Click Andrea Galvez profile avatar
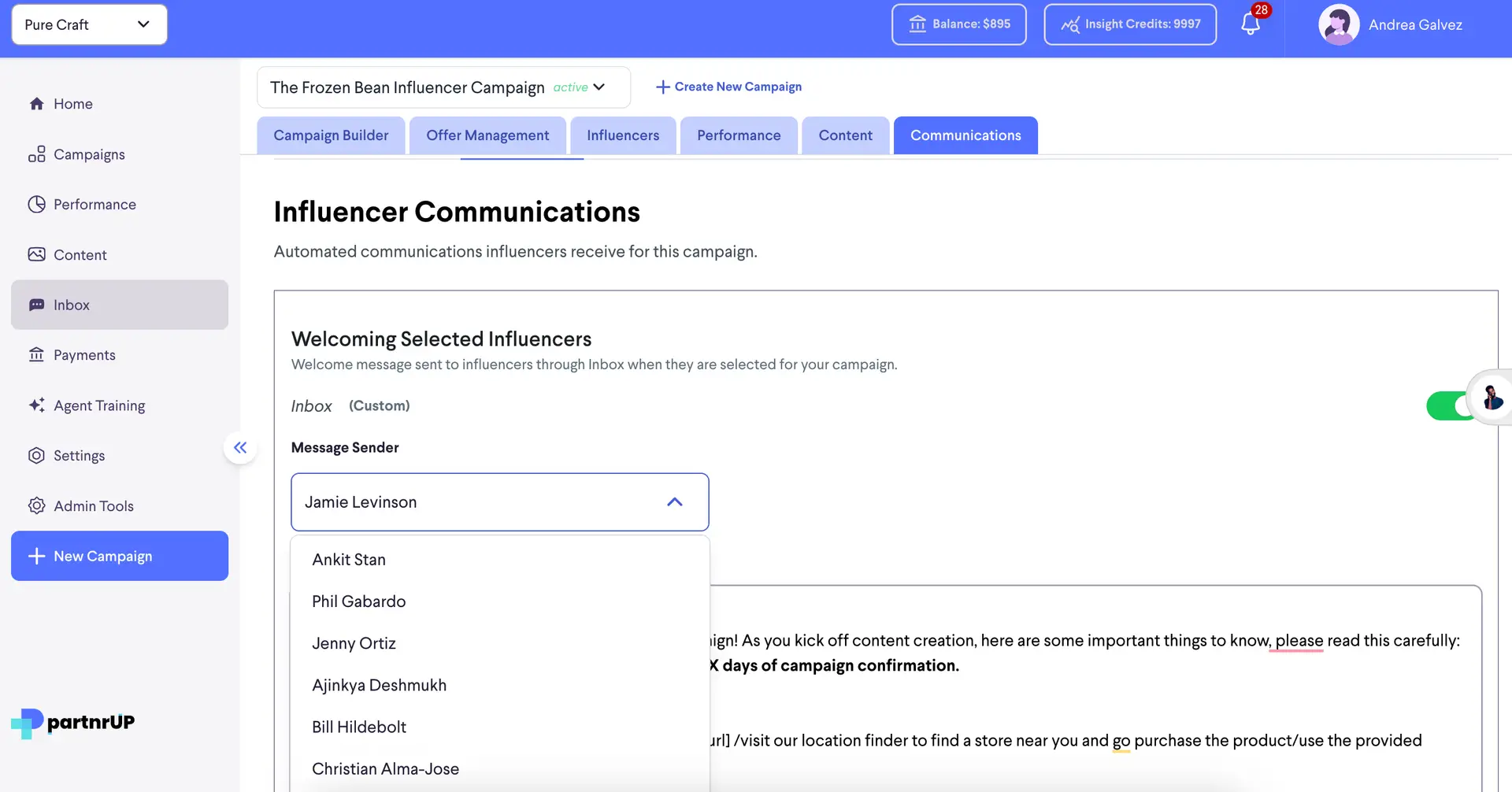This screenshot has width=1512, height=792. point(1339,25)
